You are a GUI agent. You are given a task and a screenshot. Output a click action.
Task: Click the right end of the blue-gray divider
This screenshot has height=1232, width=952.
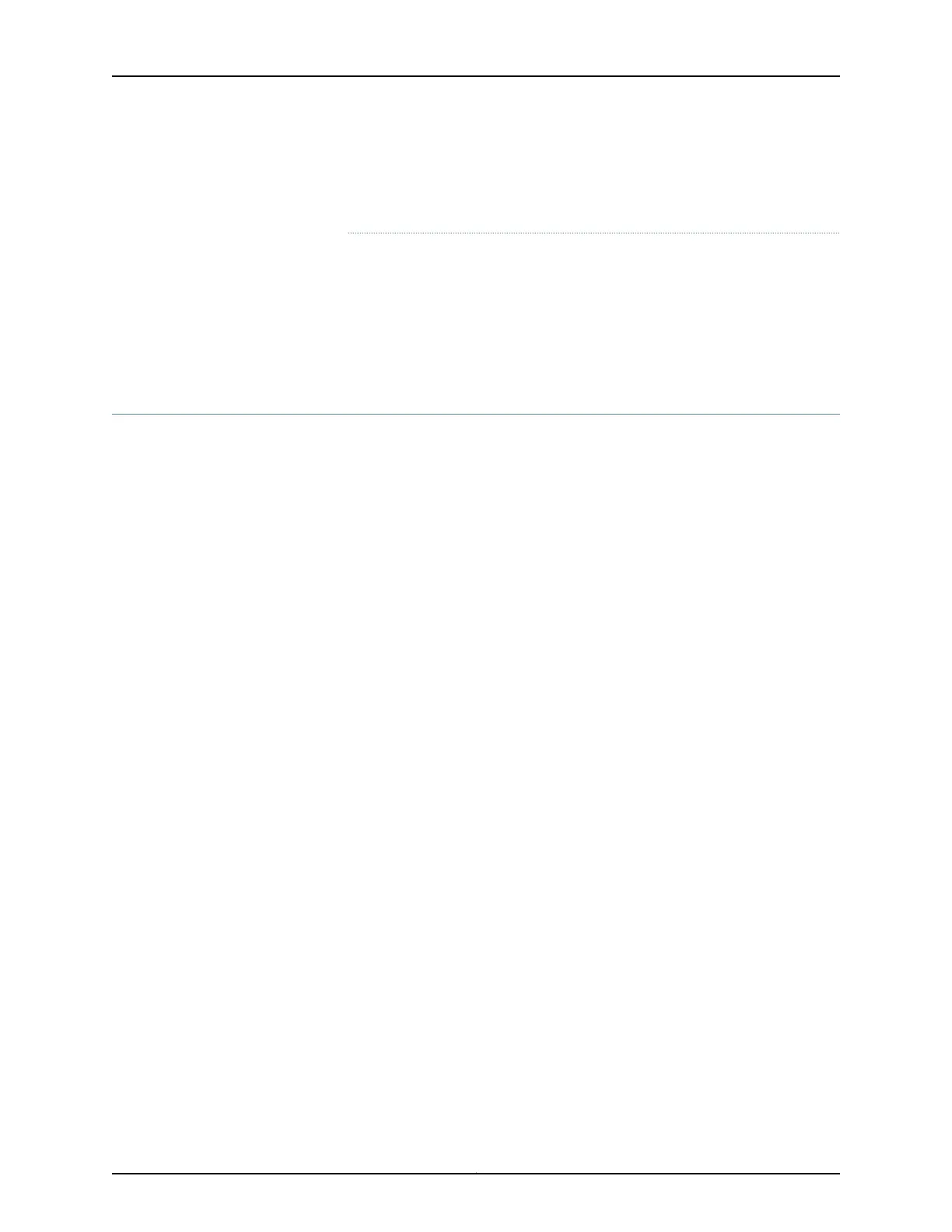click(838, 415)
